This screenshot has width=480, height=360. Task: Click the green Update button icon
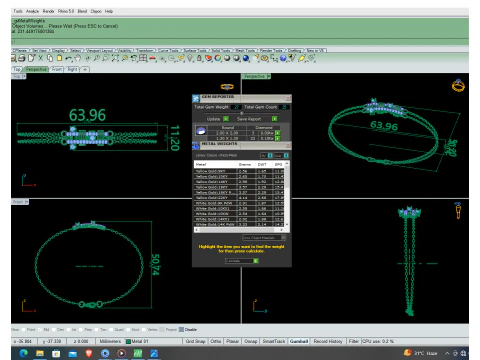226,119
